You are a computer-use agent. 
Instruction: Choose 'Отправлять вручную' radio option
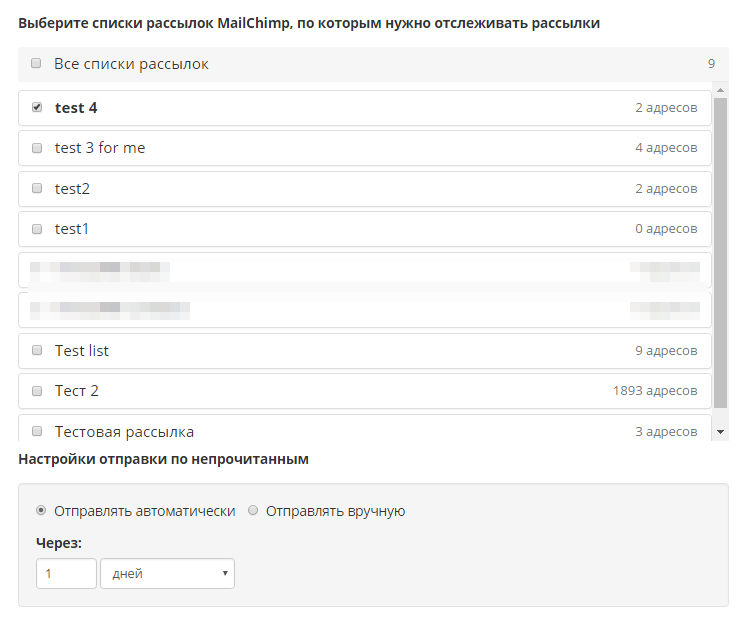[253, 510]
